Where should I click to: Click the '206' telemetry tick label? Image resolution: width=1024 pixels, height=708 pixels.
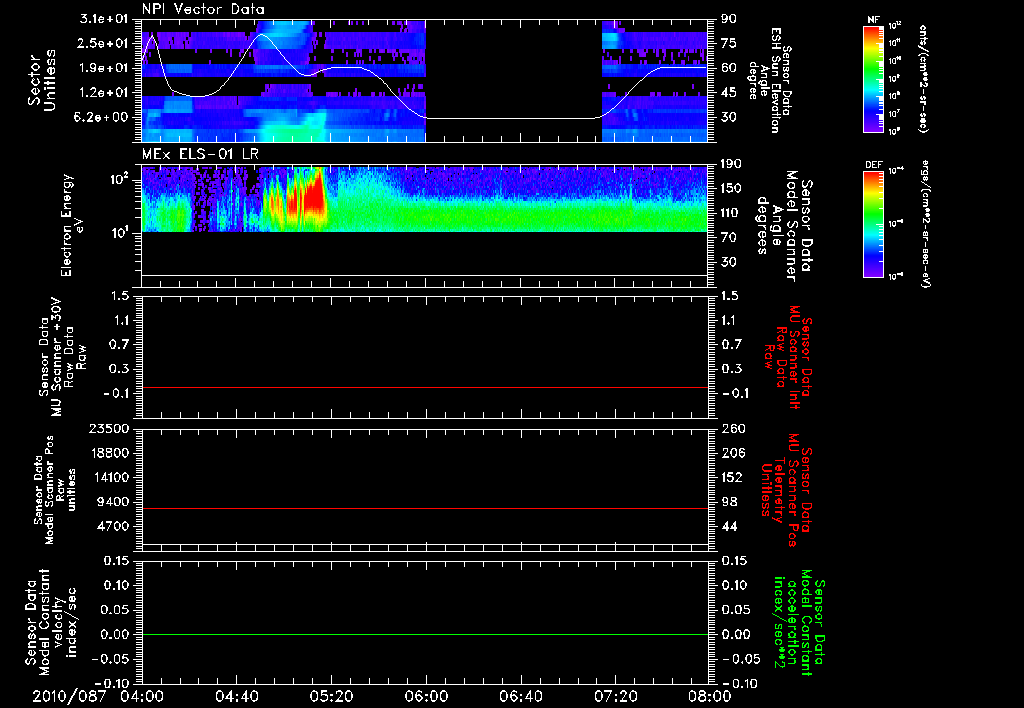pyautogui.click(x=732, y=453)
